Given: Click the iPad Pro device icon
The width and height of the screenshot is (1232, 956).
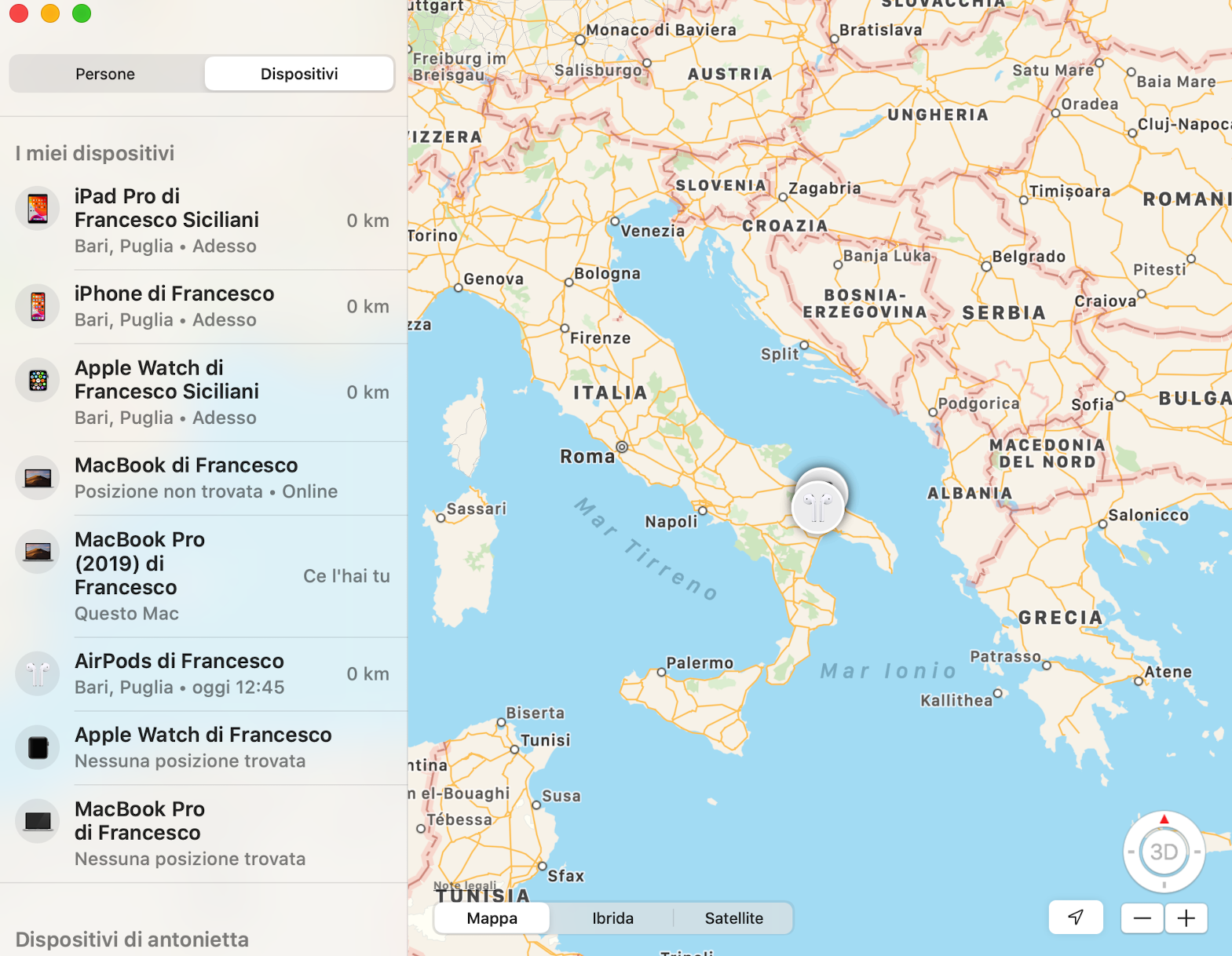Looking at the screenshot, I should [38, 208].
